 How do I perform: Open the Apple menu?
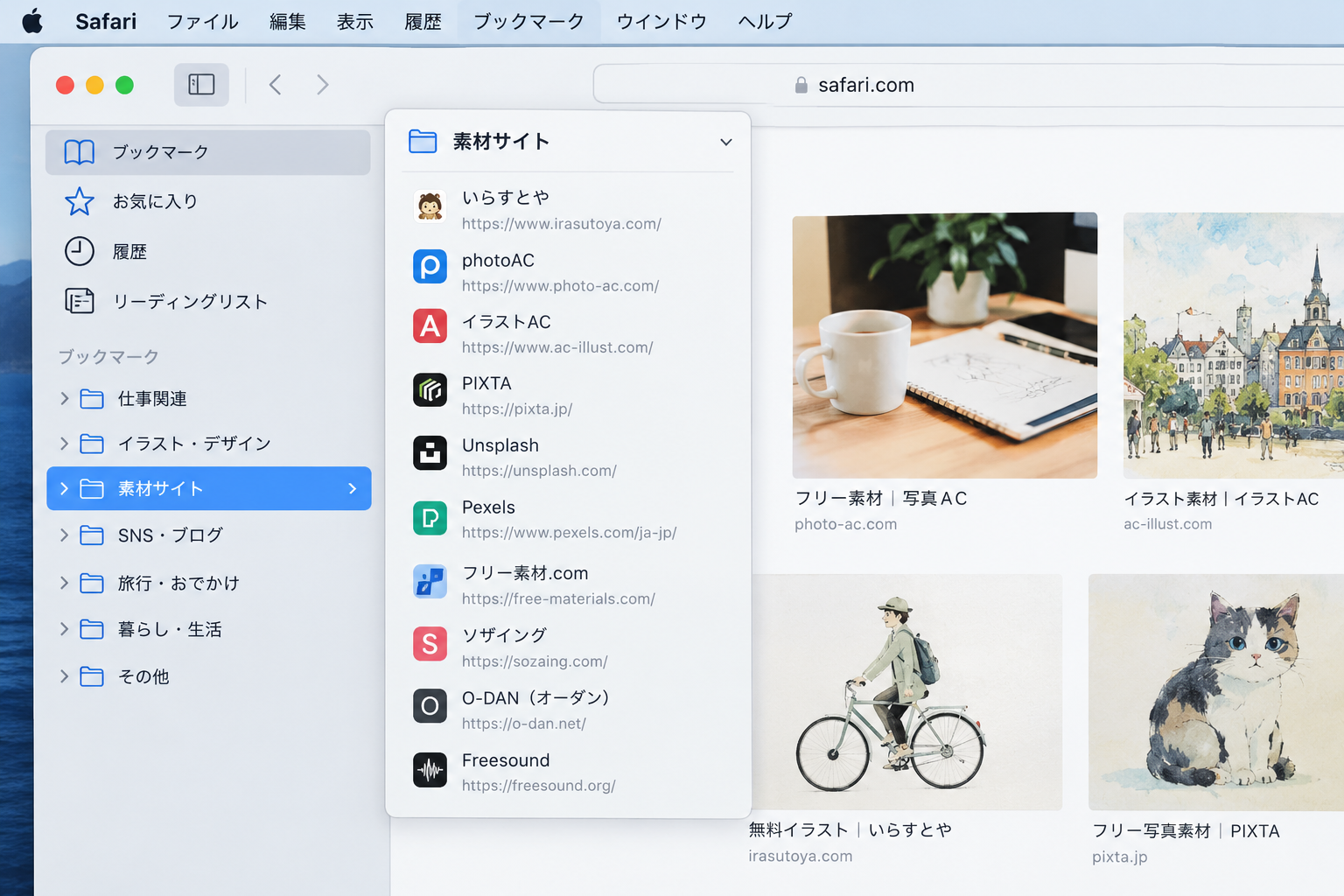click(32, 21)
